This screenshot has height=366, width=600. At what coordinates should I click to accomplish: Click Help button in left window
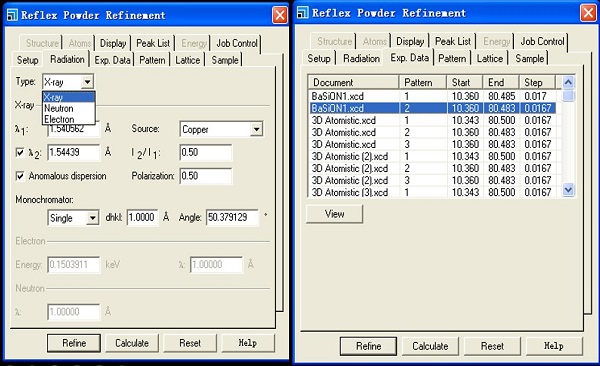(x=248, y=343)
